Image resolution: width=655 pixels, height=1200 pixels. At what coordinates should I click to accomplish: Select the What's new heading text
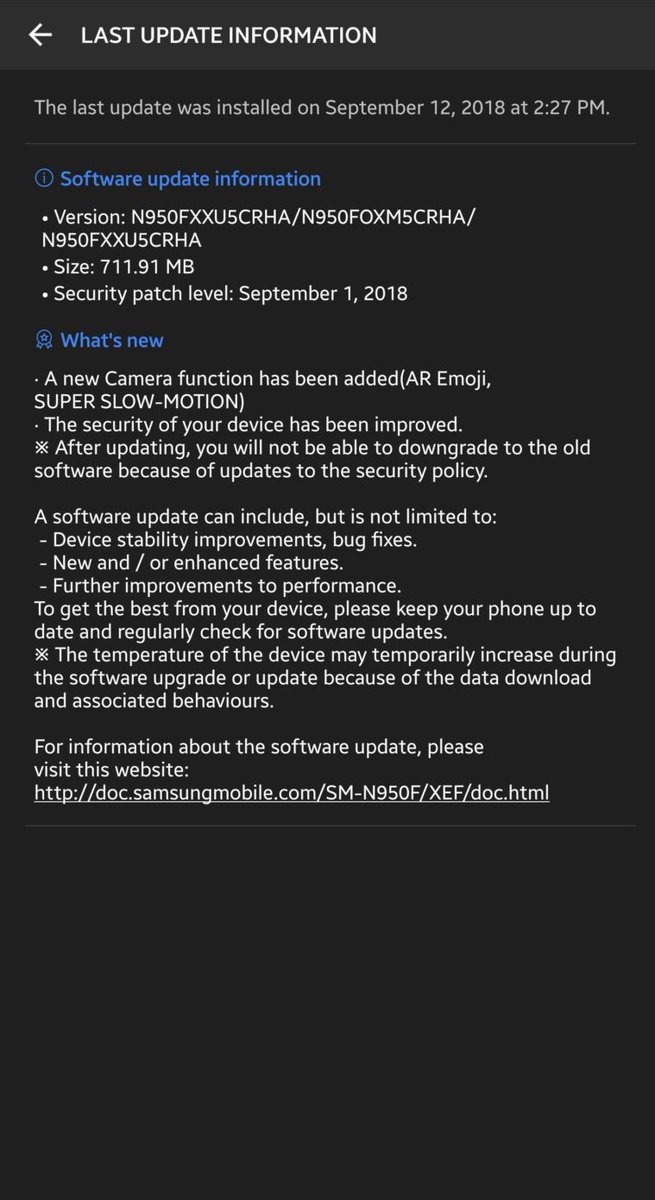(x=112, y=341)
